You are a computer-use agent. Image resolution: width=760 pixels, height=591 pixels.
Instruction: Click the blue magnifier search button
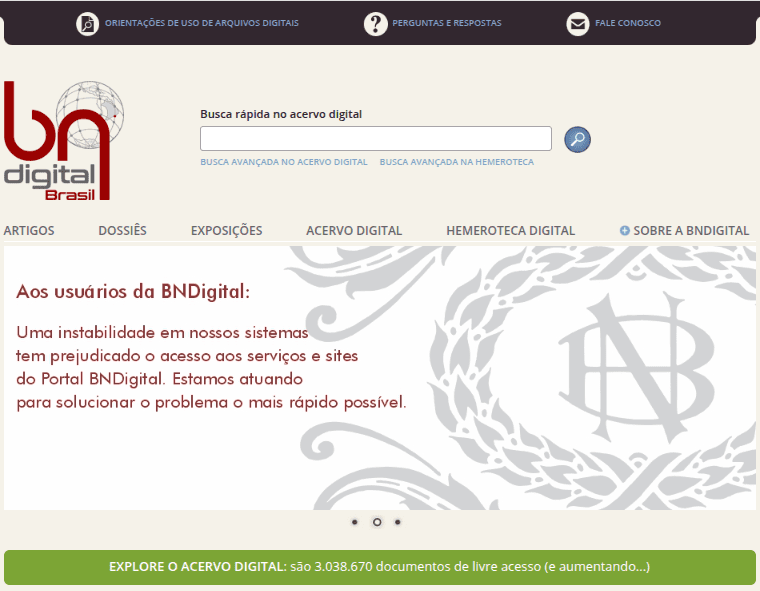click(577, 140)
